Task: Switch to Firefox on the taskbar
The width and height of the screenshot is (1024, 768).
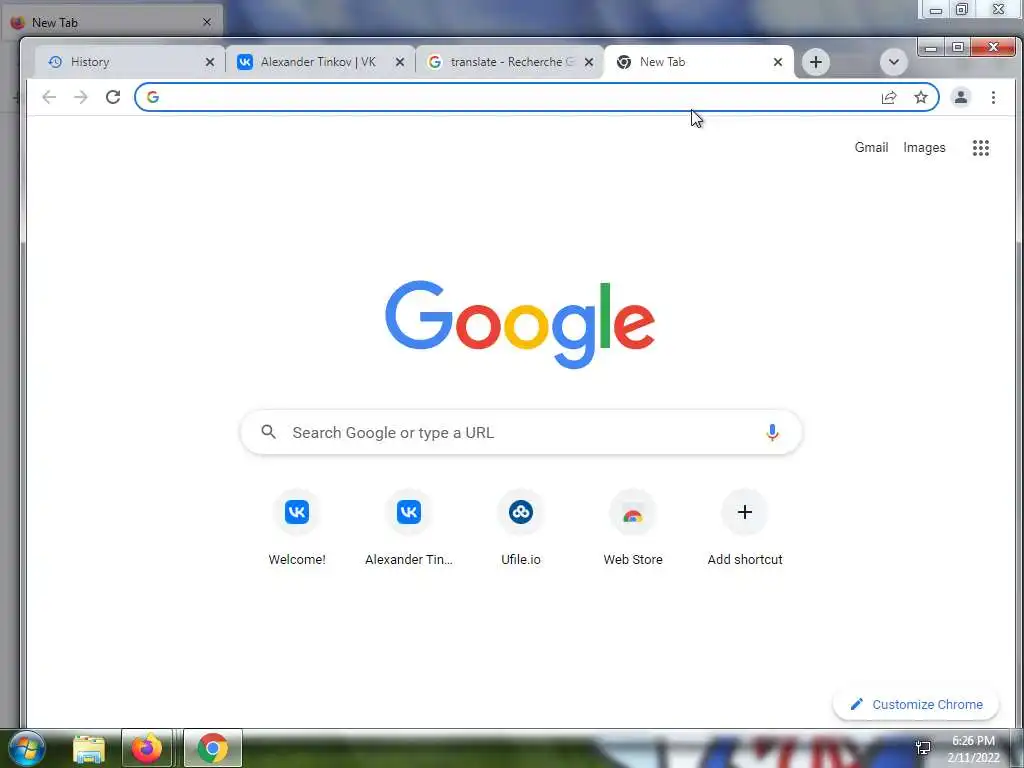Action: [147, 748]
